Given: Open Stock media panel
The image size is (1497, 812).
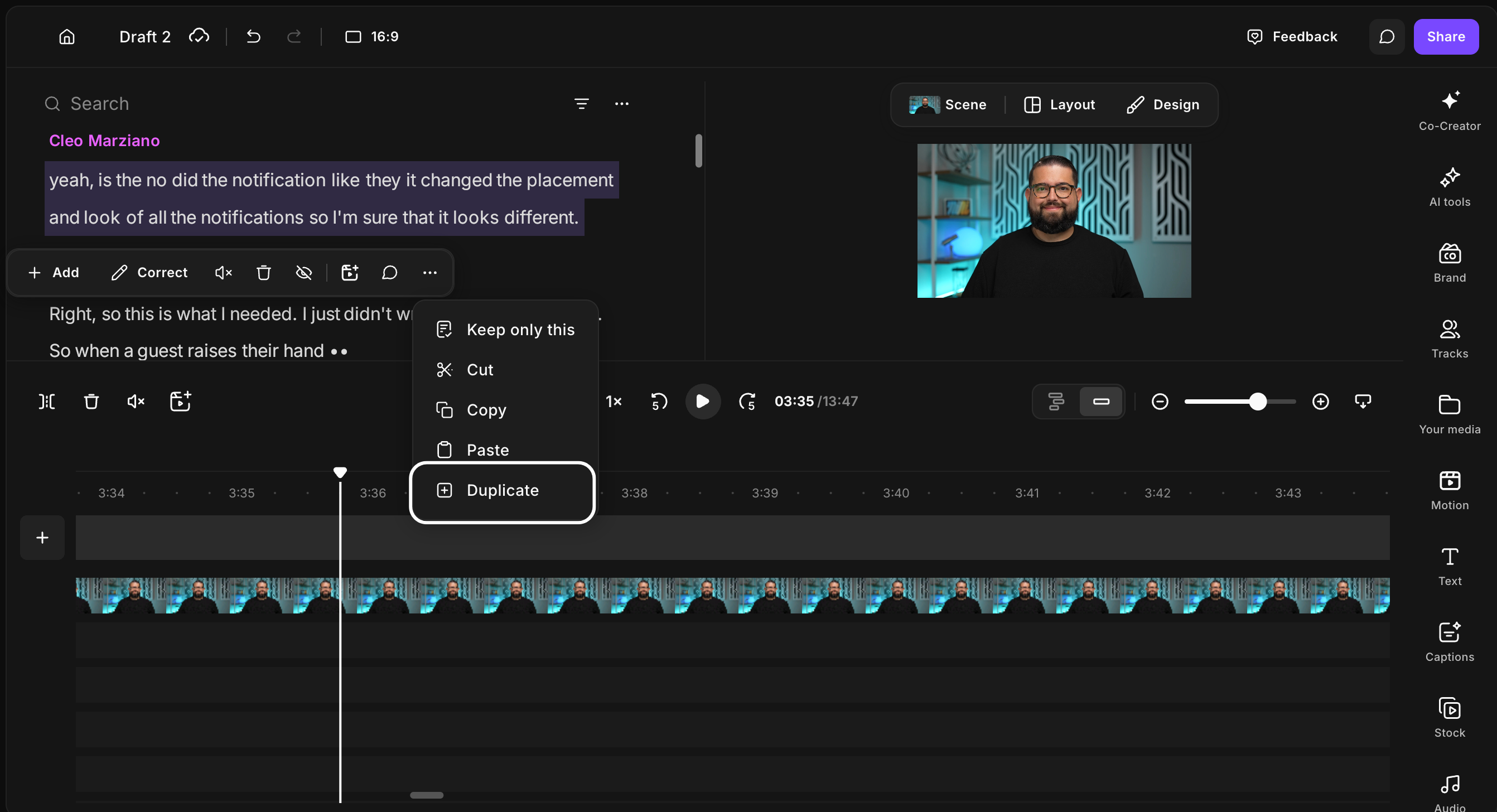Looking at the screenshot, I should [x=1450, y=717].
